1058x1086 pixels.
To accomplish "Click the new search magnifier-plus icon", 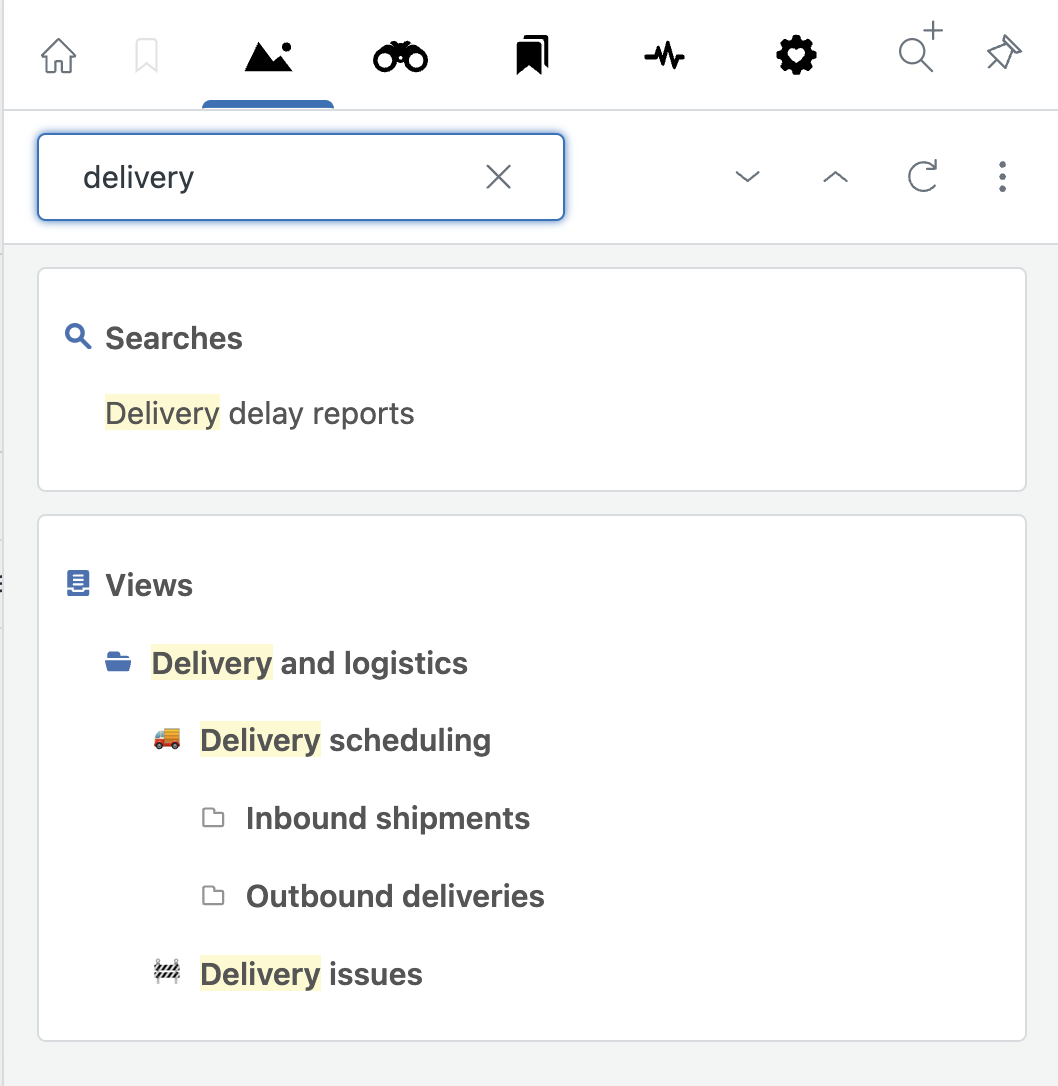I will coord(920,47).
